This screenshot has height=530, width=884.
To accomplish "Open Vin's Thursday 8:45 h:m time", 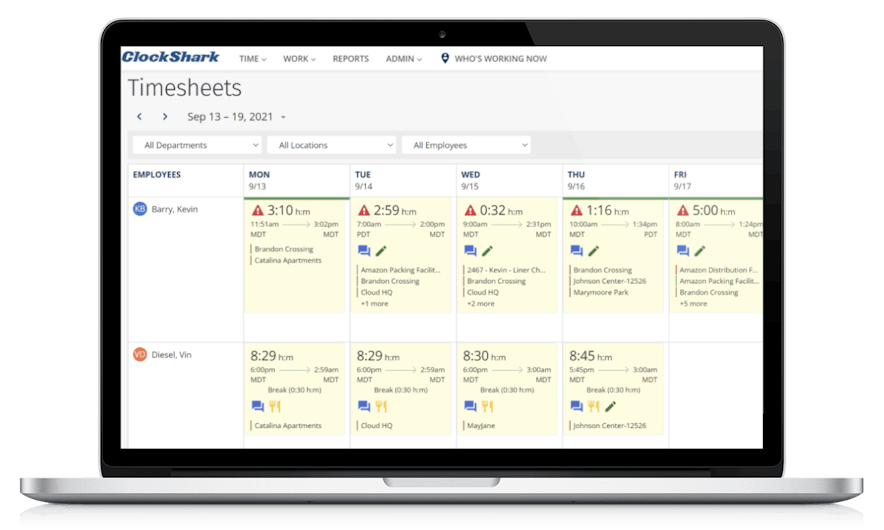I will 590,356.
